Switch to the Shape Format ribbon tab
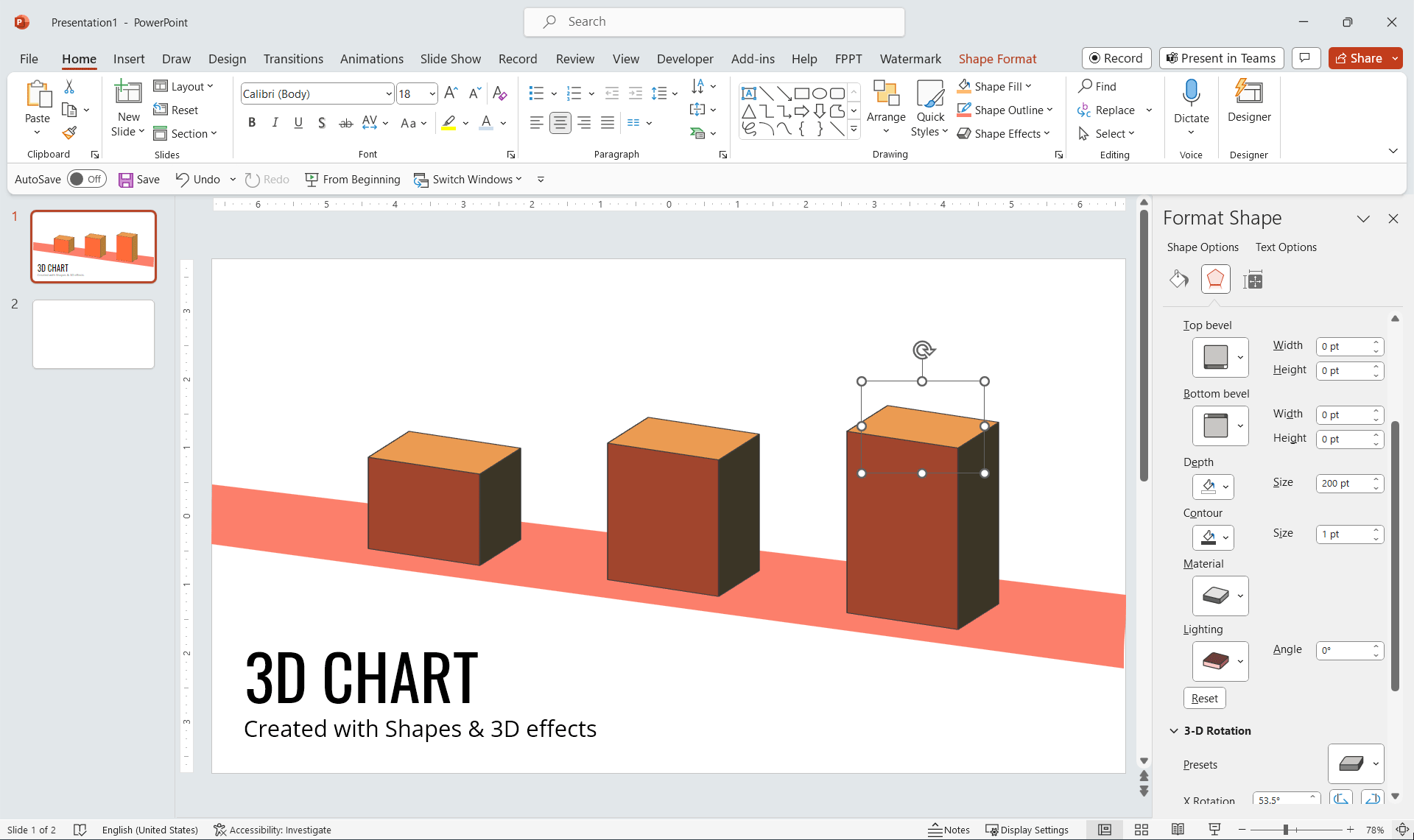The image size is (1414, 840). tap(997, 58)
